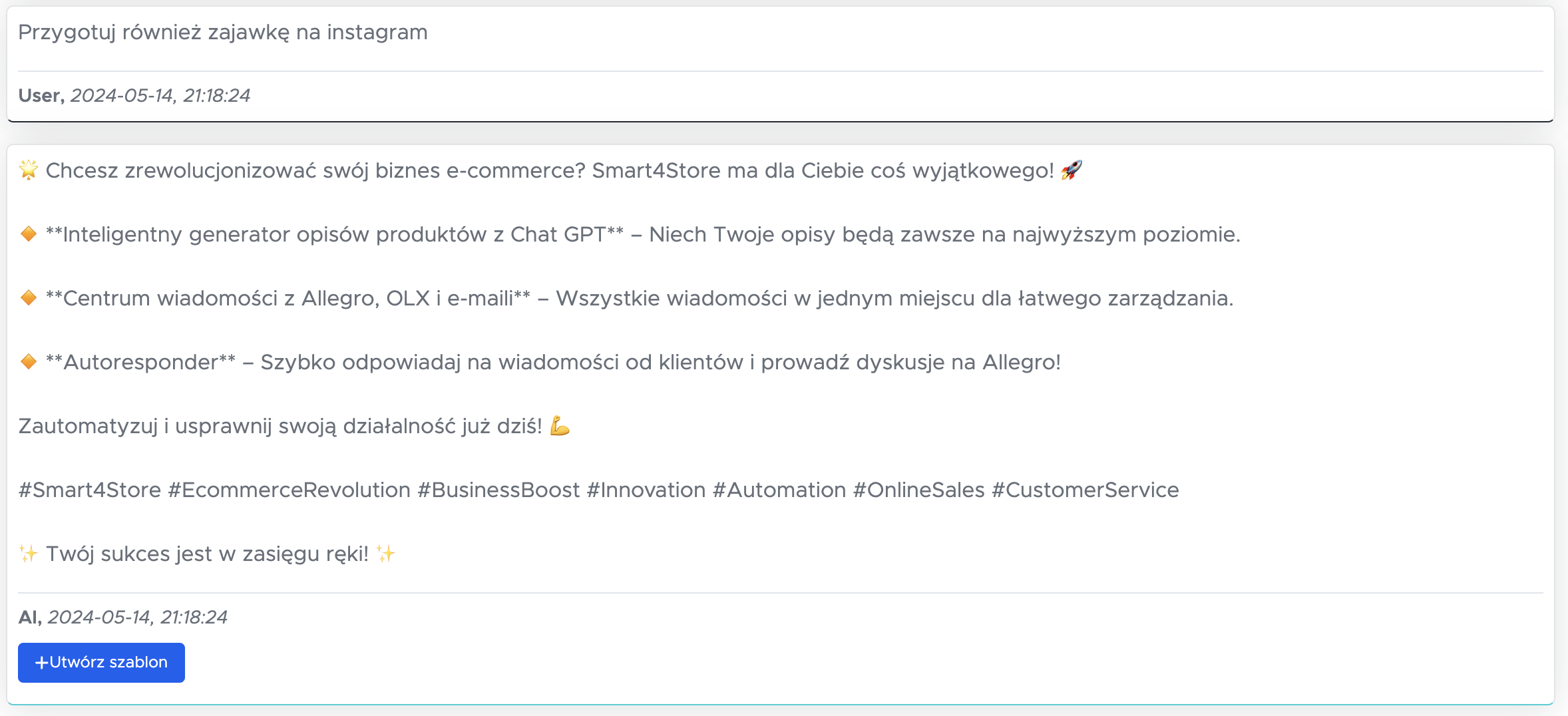Click the rocket emoji after wyjątkowego

1072,170
